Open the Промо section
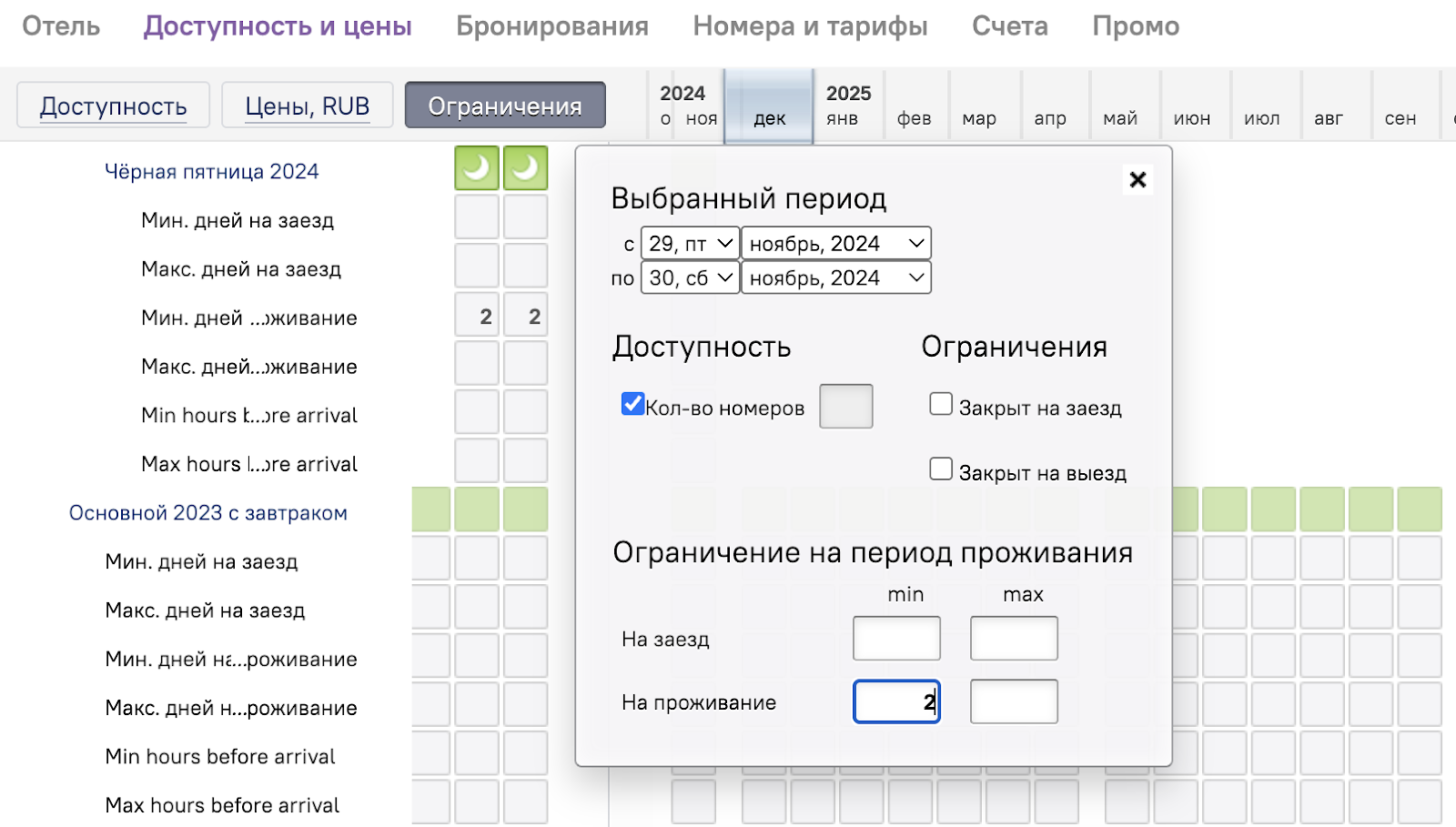1456x827 pixels. [1136, 26]
